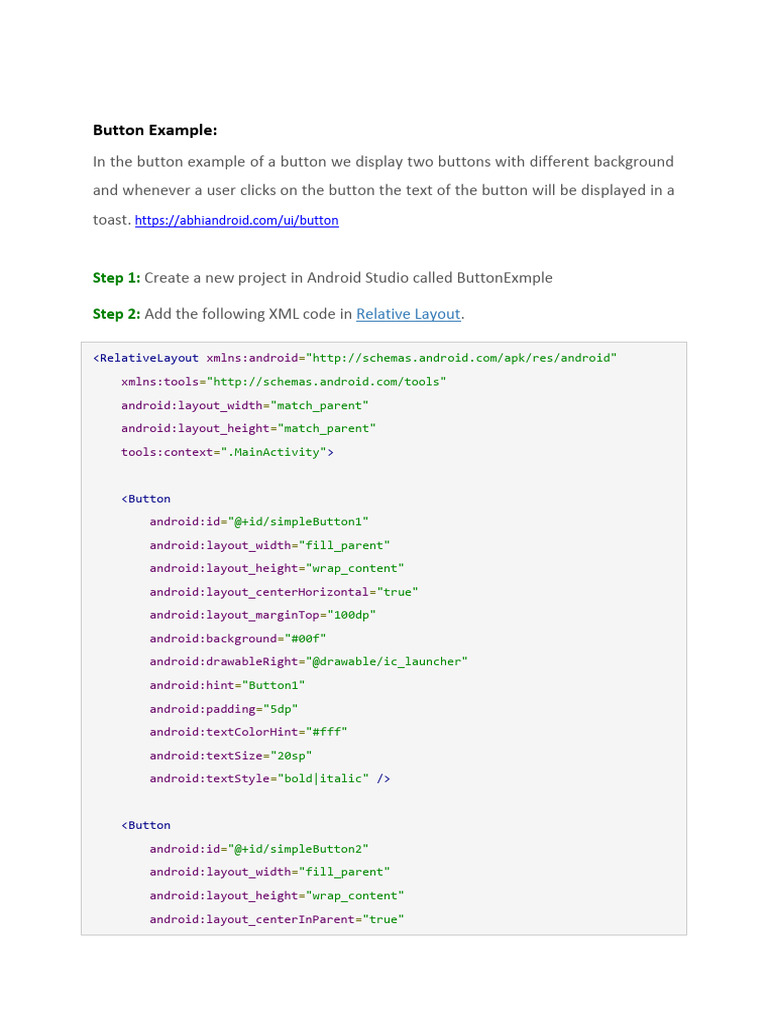Click the android:padding "5dp" line
The width and height of the screenshot is (768, 1024).
224,709
